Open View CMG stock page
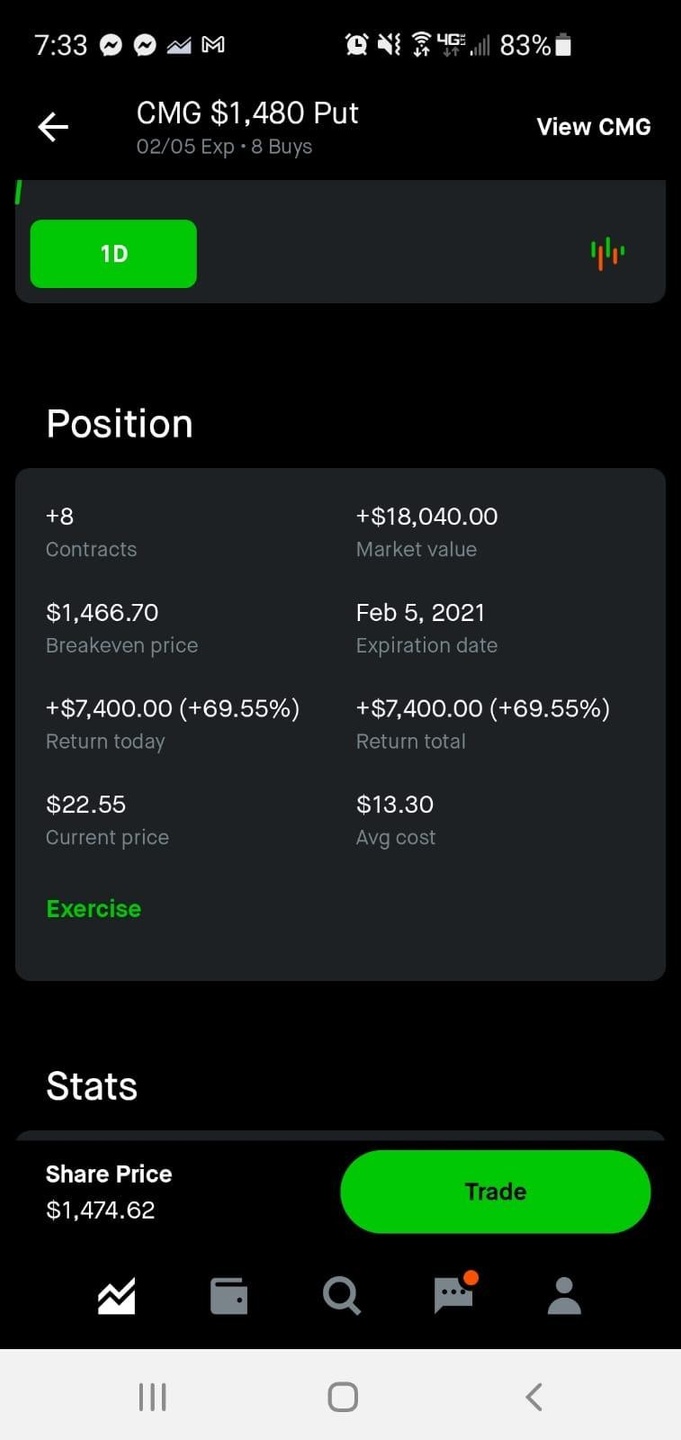This screenshot has width=681, height=1440. [x=593, y=127]
